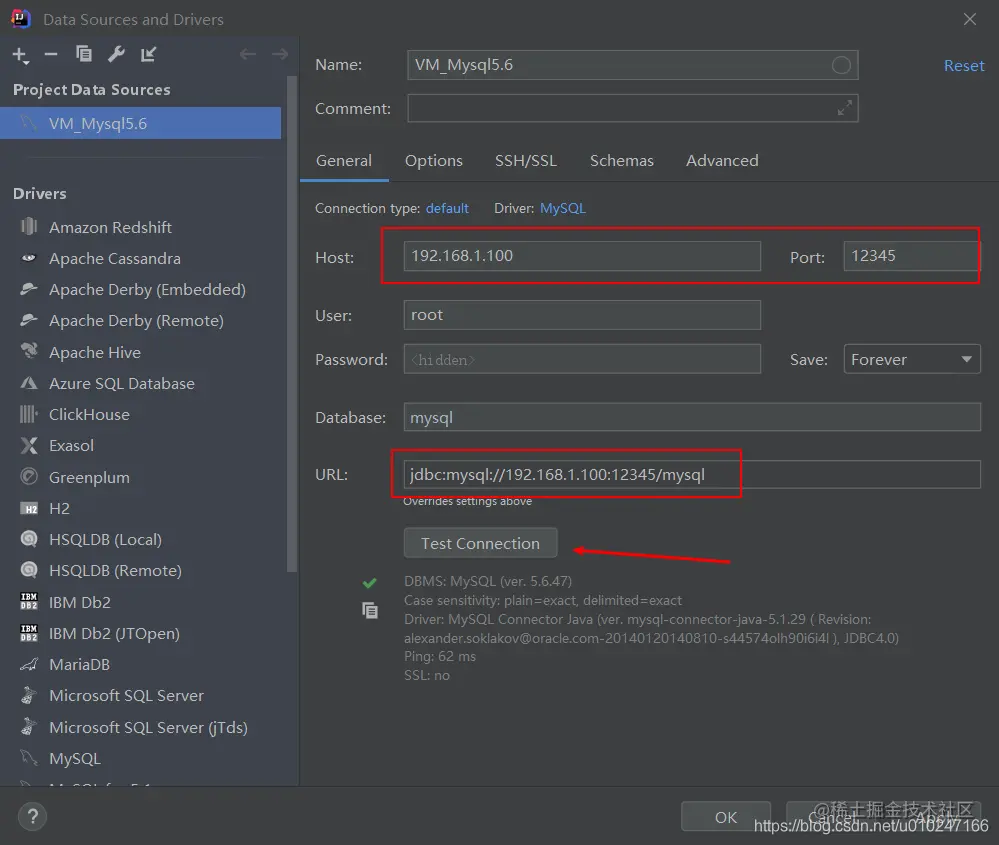Select Apache Hive driver
999x845 pixels.
(95, 352)
